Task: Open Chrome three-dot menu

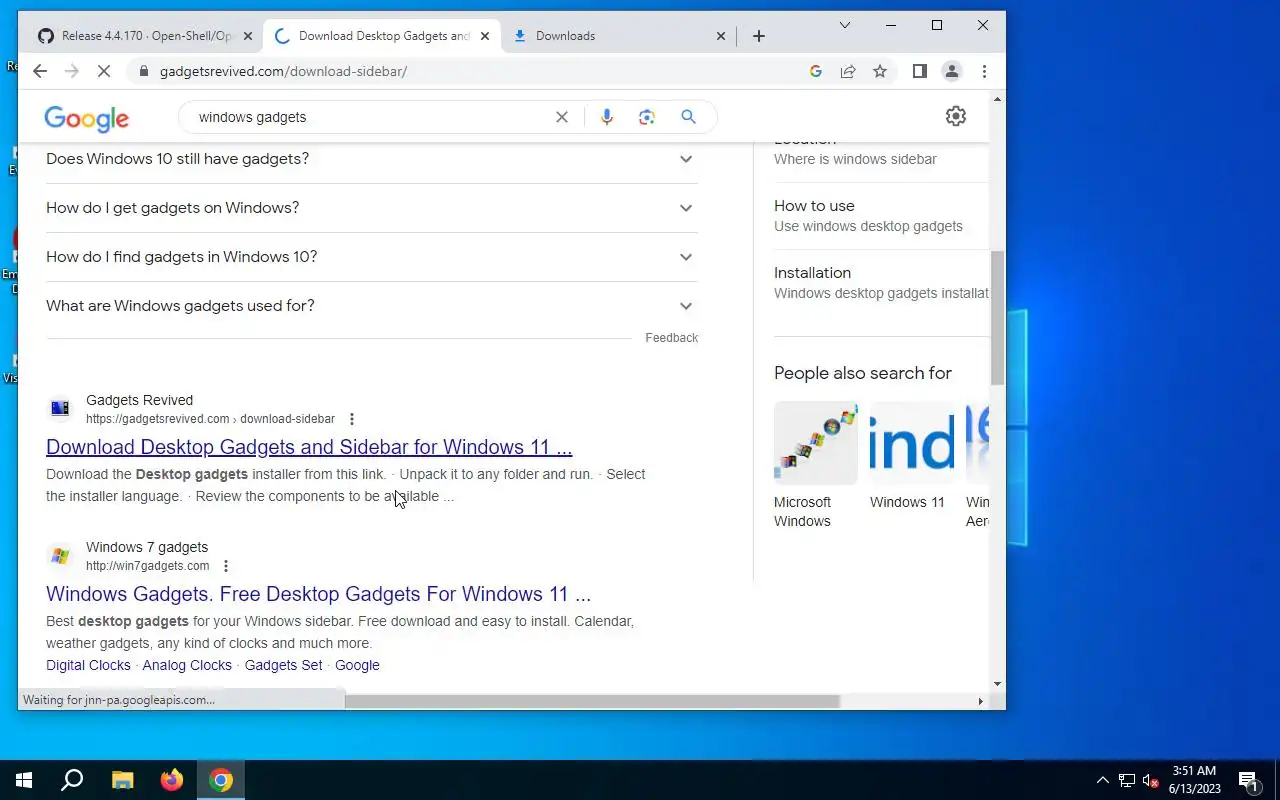Action: (984, 71)
